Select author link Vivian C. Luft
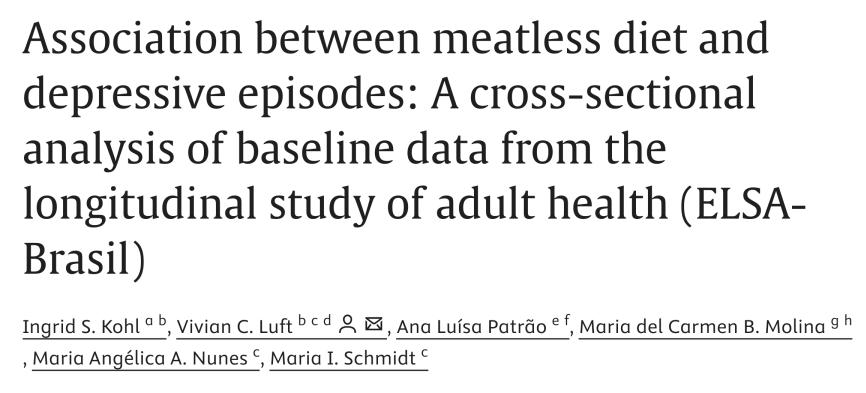The height and width of the screenshot is (393, 866). [234, 327]
